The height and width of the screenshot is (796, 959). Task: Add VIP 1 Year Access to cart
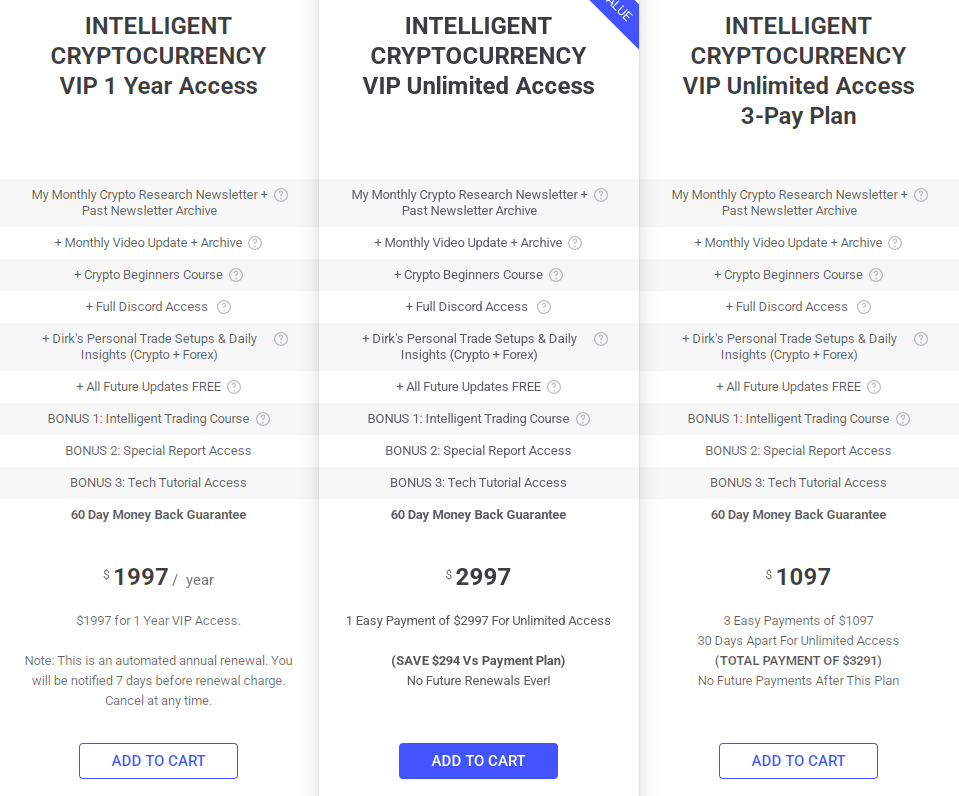click(x=158, y=761)
